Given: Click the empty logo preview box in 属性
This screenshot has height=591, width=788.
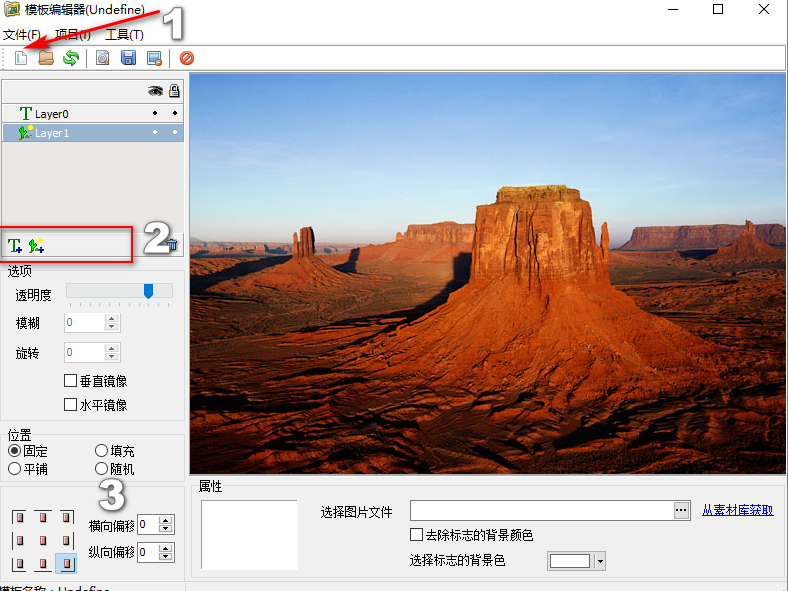Looking at the screenshot, I should point(249,535).
